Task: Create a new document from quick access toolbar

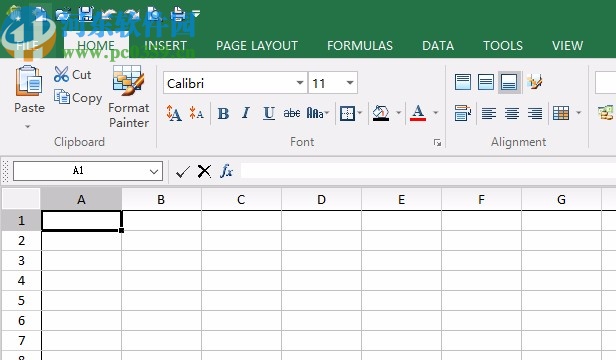Action: click(x=39, y=15)
